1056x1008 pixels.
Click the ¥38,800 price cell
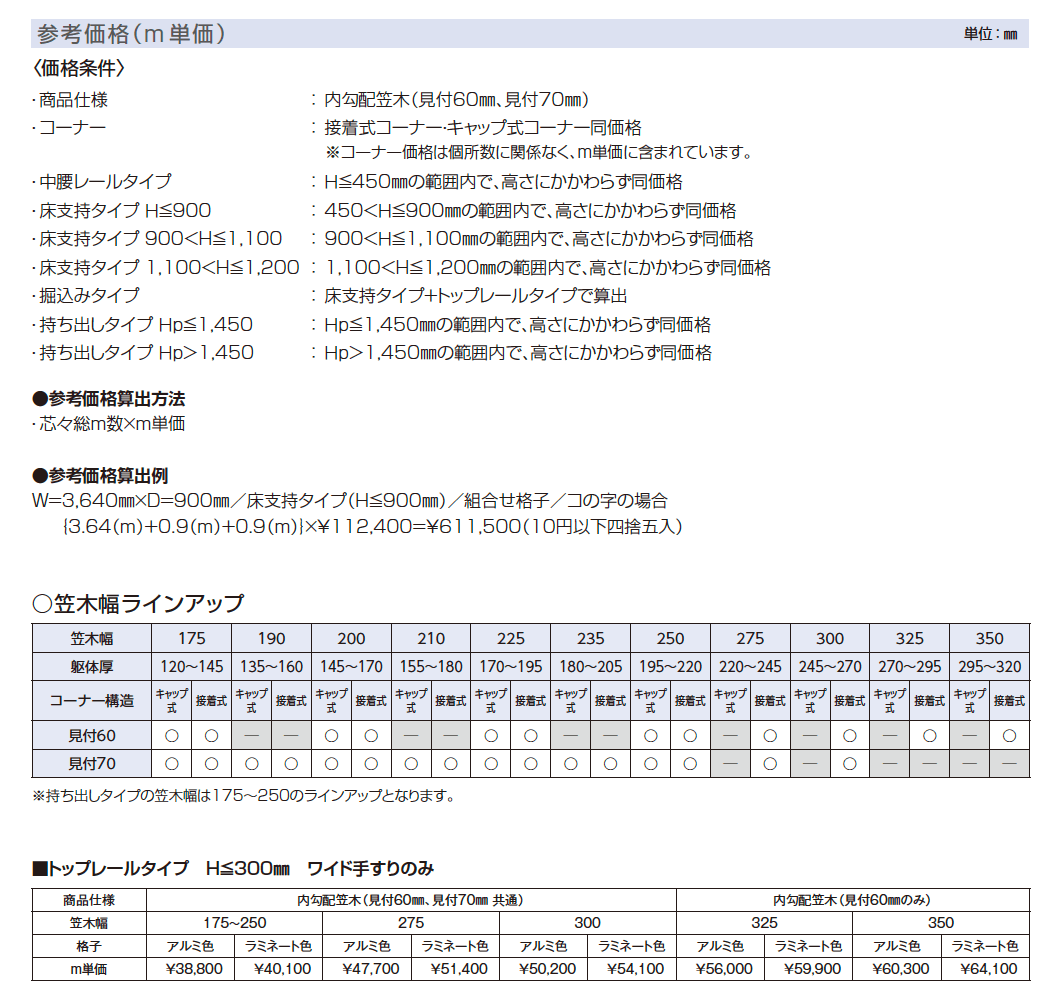click(190, 968)
